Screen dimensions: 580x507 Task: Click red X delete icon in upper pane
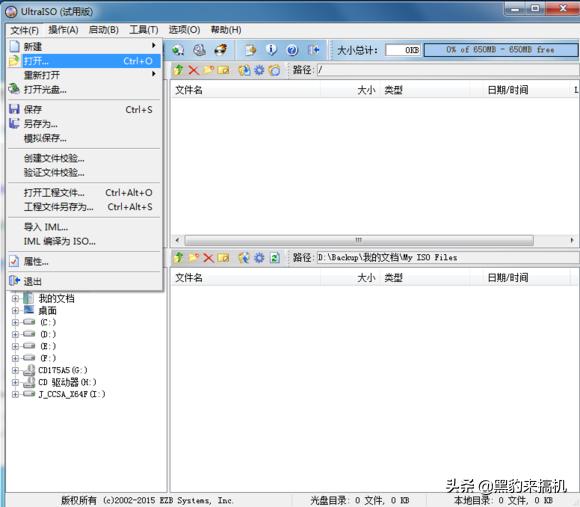[193, 70]
